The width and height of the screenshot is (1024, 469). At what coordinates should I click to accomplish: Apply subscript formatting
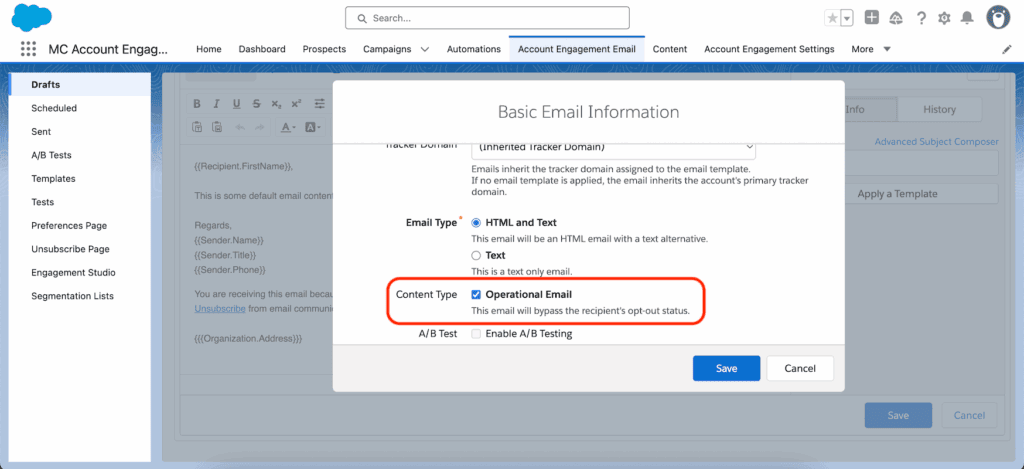pos(276,104)
